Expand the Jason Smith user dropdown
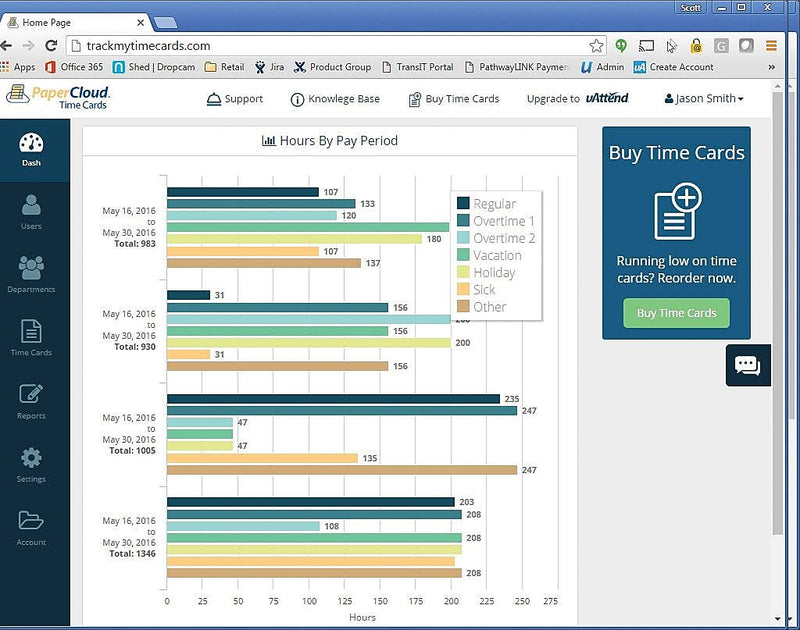Screen dimensions: 800x630 click(704, 98)
